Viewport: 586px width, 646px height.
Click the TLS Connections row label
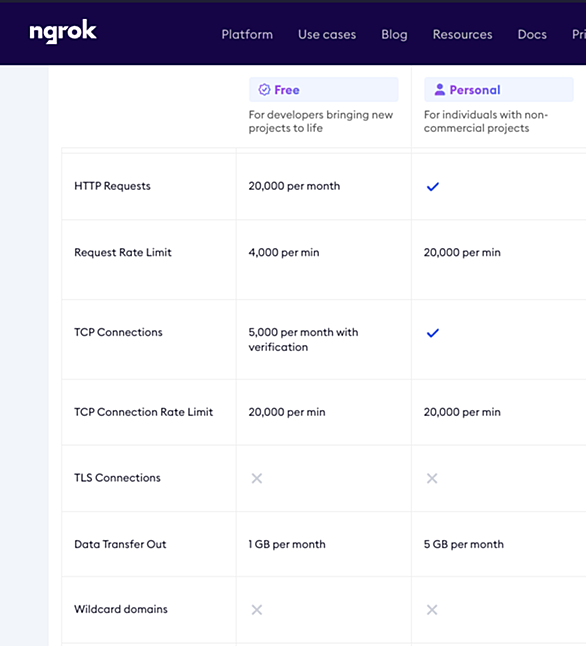point(117,478)
